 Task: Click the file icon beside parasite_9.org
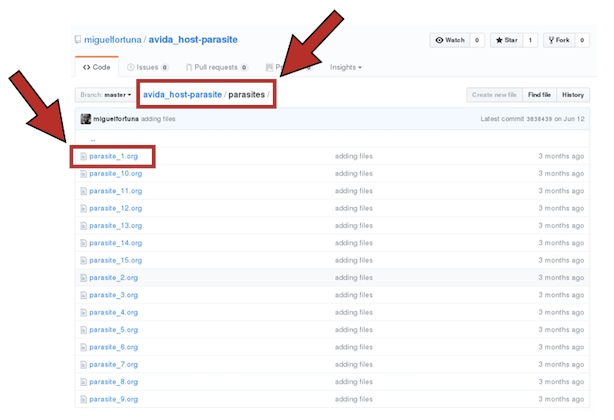point(83,399)
